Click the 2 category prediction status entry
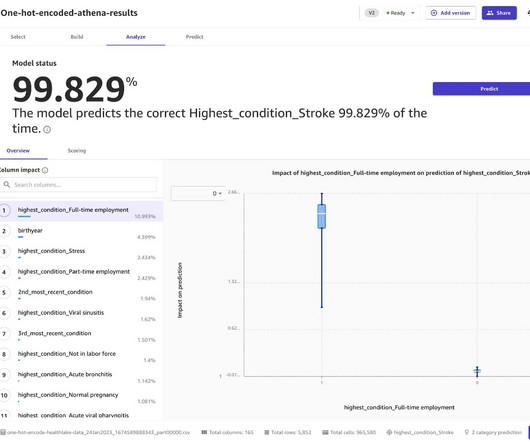The width and height of the screenshot is (530, 442). click(493, 432)
